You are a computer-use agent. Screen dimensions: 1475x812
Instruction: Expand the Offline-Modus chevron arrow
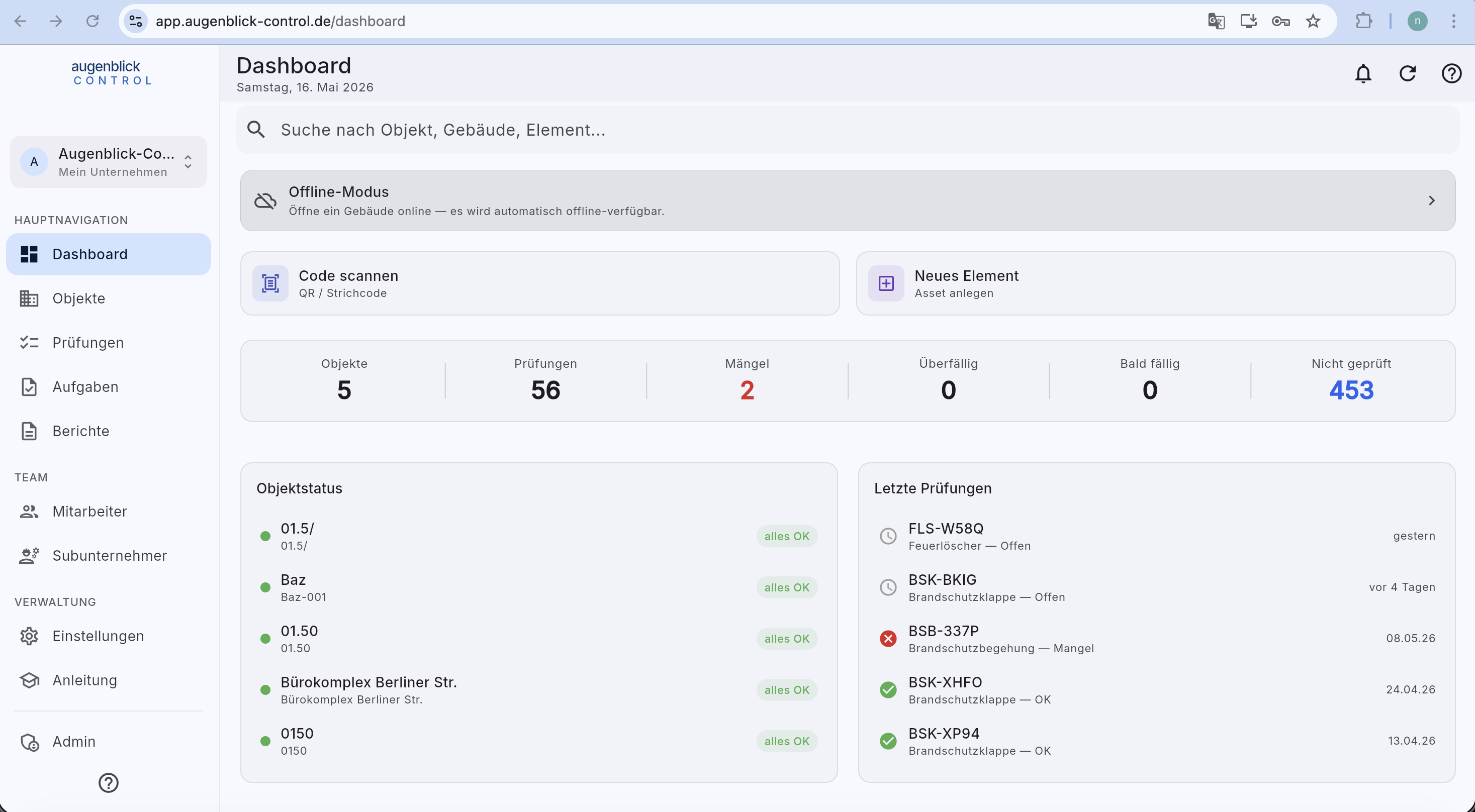tap(1431, 201)
